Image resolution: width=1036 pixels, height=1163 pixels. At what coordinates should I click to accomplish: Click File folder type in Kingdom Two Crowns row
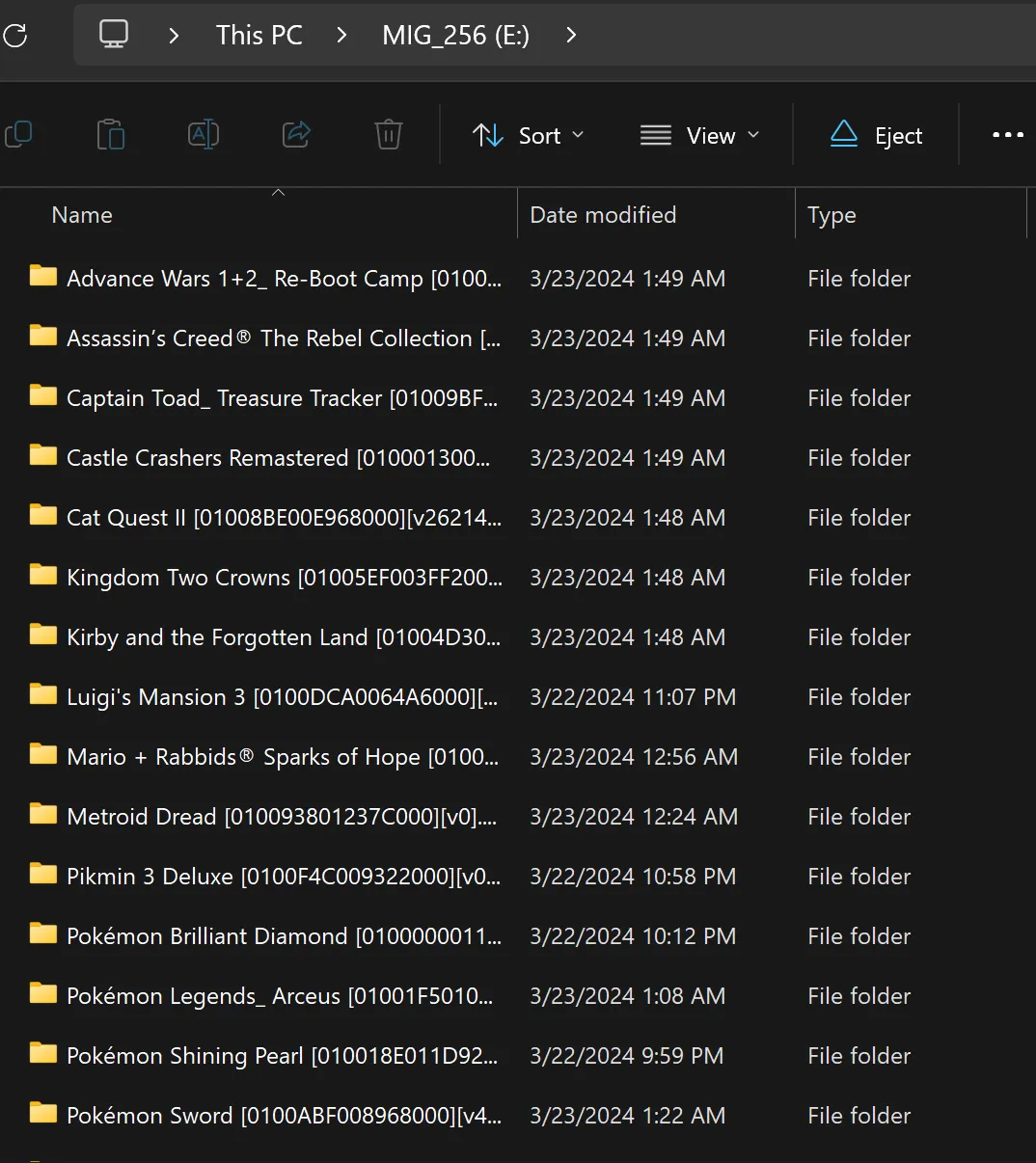pos(859,578)
